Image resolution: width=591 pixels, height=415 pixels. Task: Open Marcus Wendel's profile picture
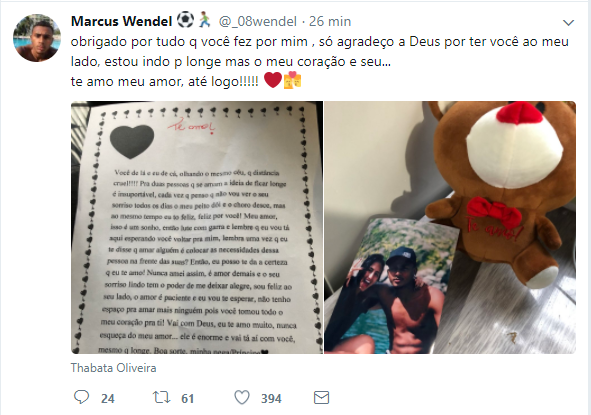pyautogui.click(x=37, y=38)
